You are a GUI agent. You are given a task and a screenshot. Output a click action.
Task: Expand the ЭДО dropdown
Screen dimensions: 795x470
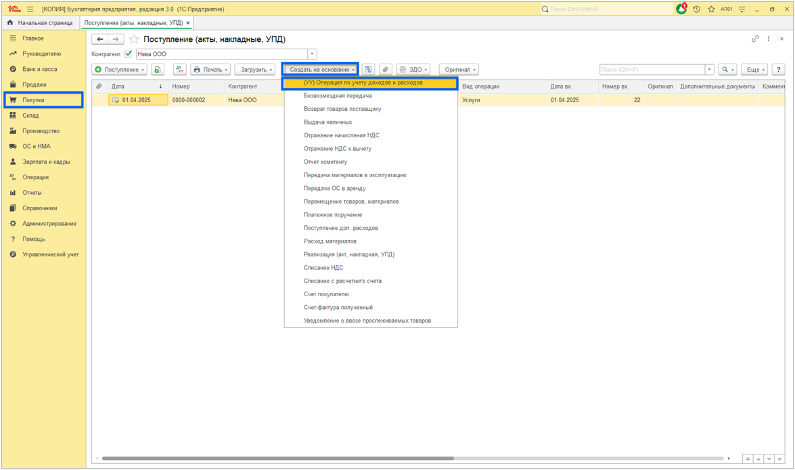pyautogui.click(x=414, y=70)
